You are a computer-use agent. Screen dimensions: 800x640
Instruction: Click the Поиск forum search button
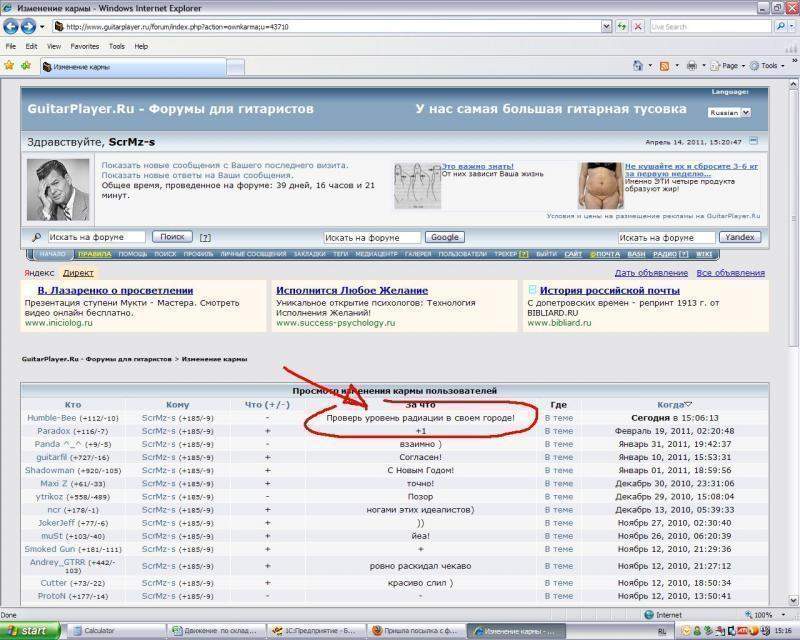tap(173, 237)
